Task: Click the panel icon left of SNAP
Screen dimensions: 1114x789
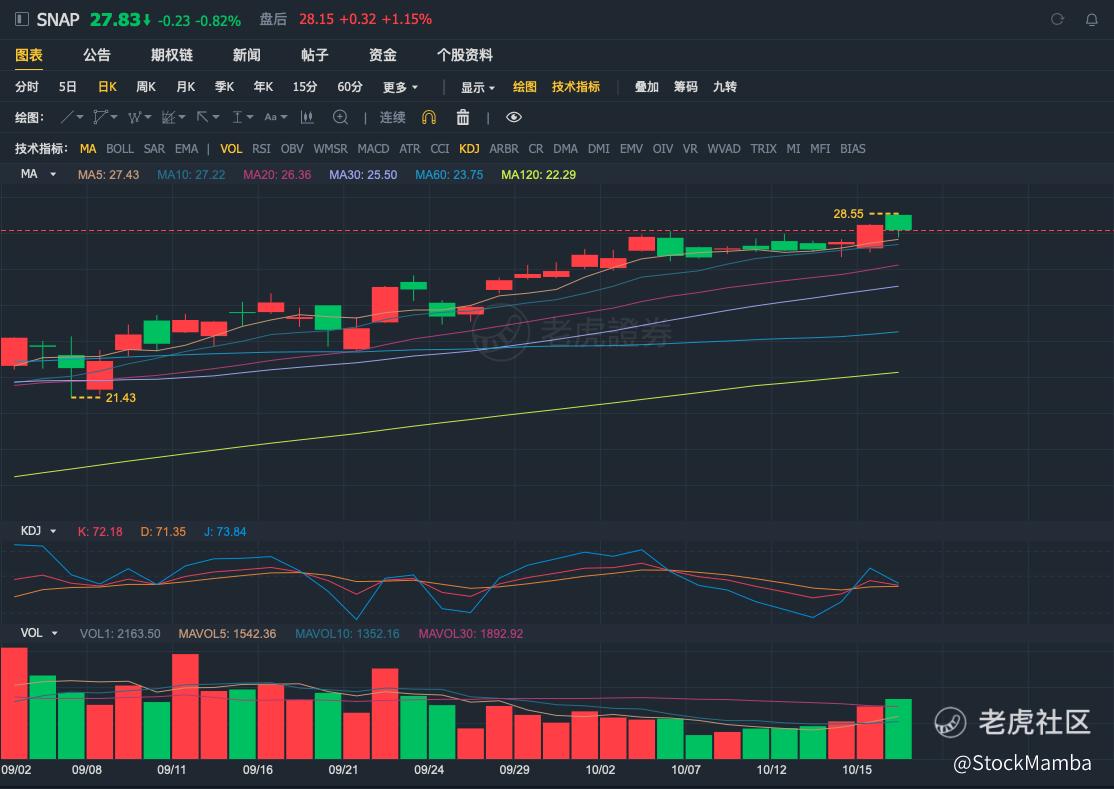Action: [22, 19]
